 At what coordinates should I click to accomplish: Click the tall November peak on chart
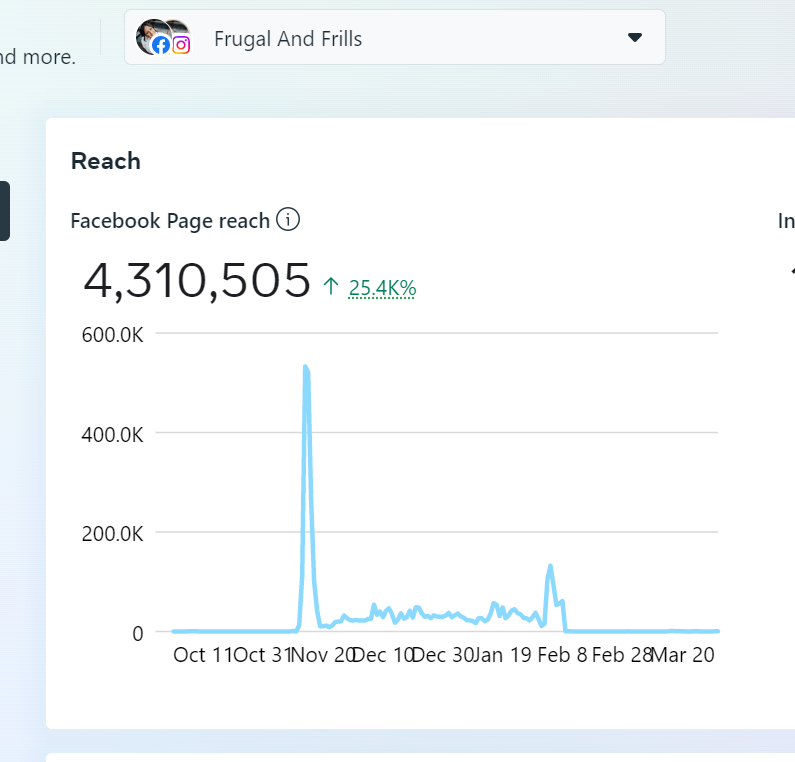[306, 367]
